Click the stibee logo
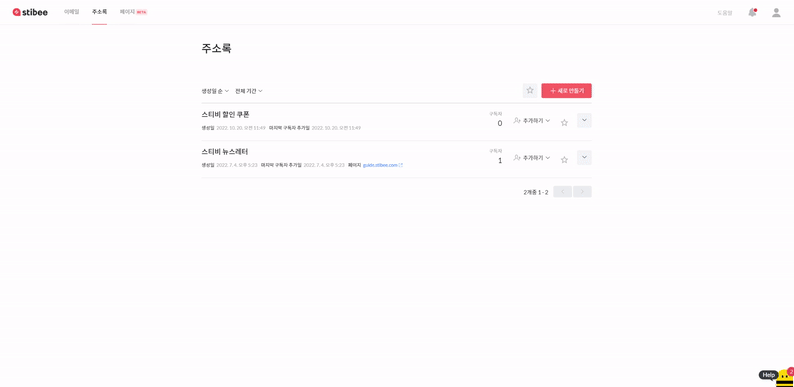This screenshot has width=794, height=387. [x=30, y=12]
